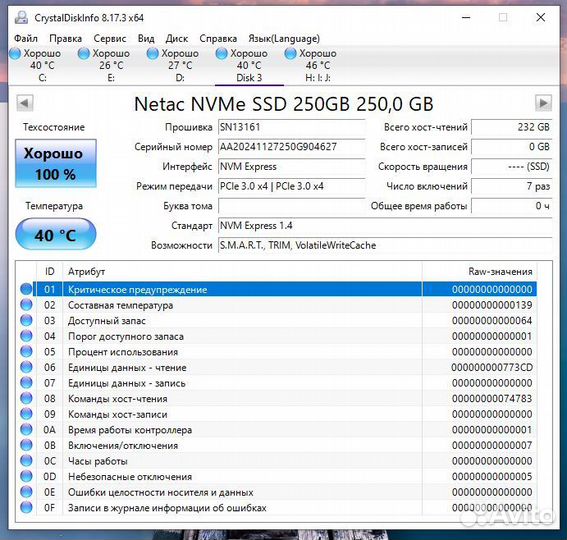Select the Команды хост-чтения attribute name

118,399
